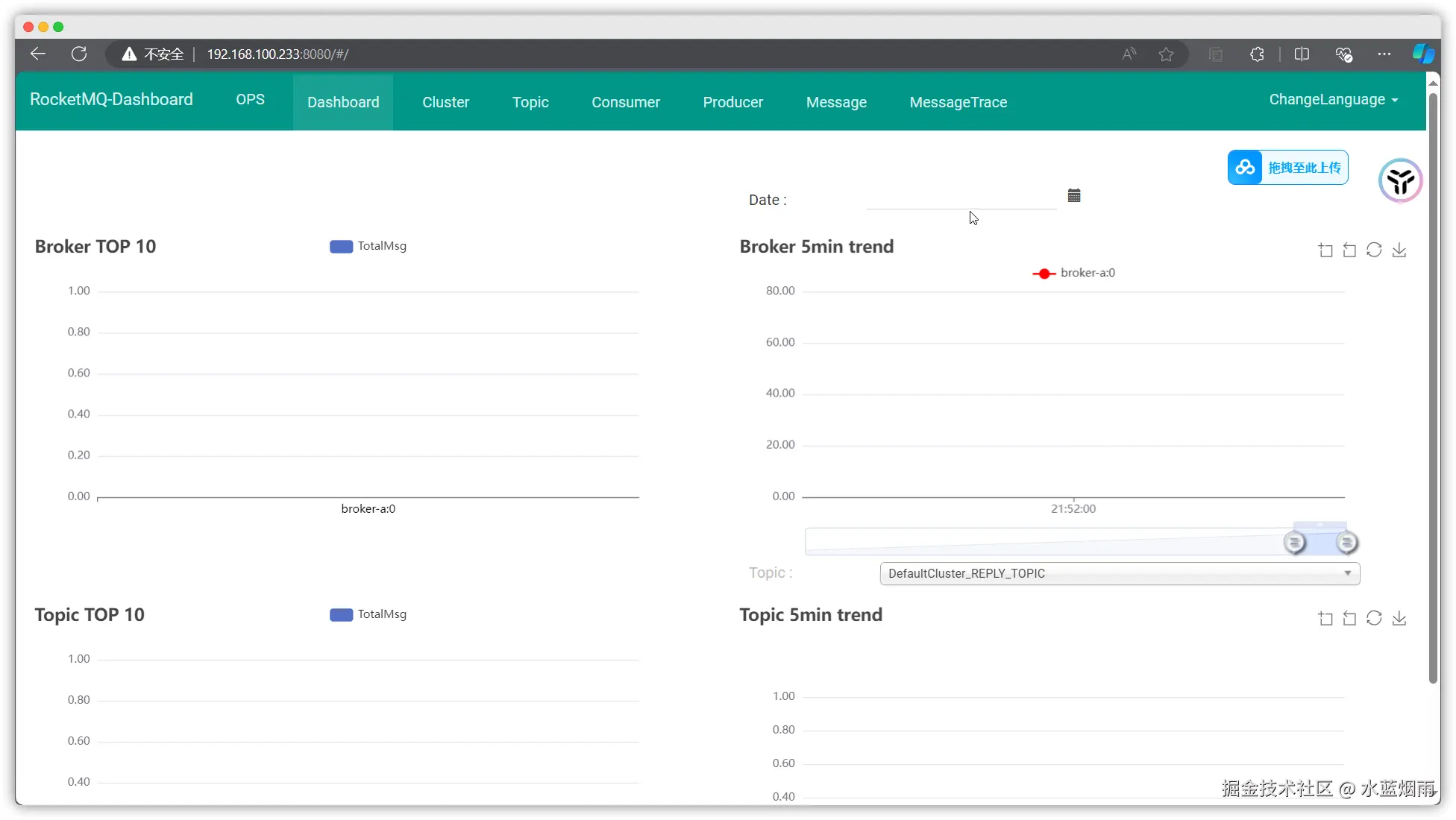The image size is (1456, 820).
Task: Switch to the Cluster tab
Action: 445,102
